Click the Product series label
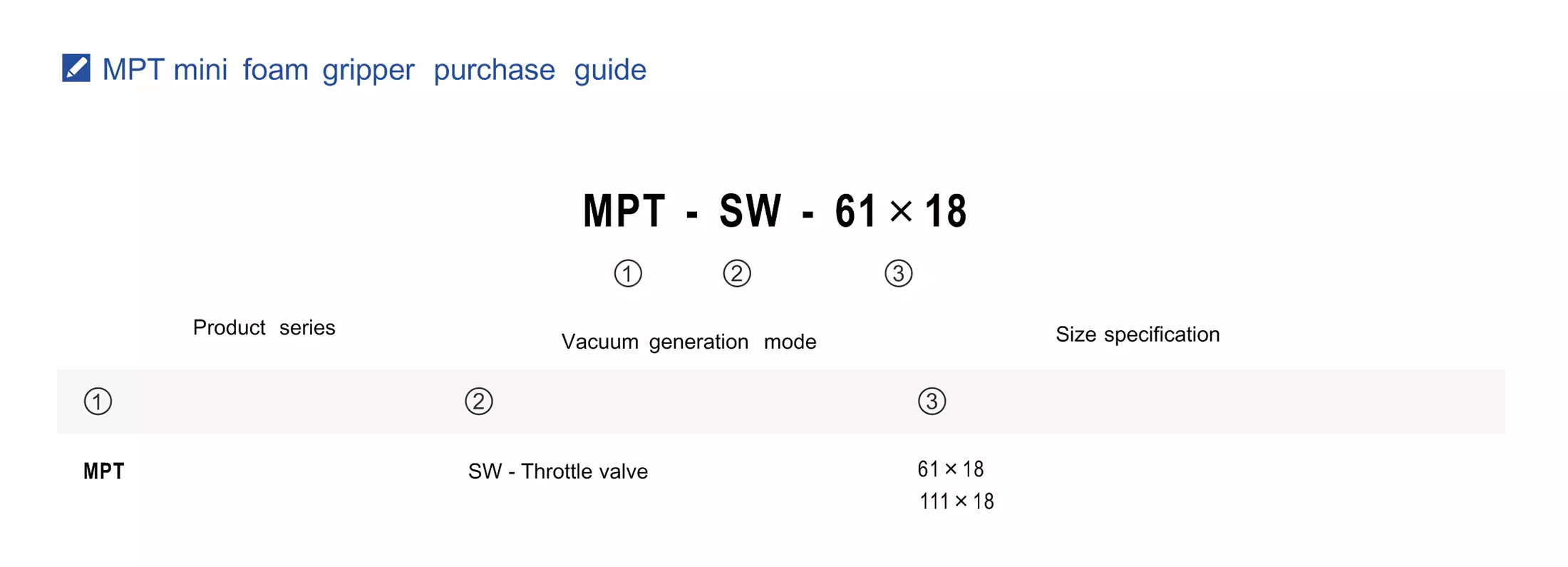Image resolution: width=1568 pixels, height=567 pixels. point(264,327)
